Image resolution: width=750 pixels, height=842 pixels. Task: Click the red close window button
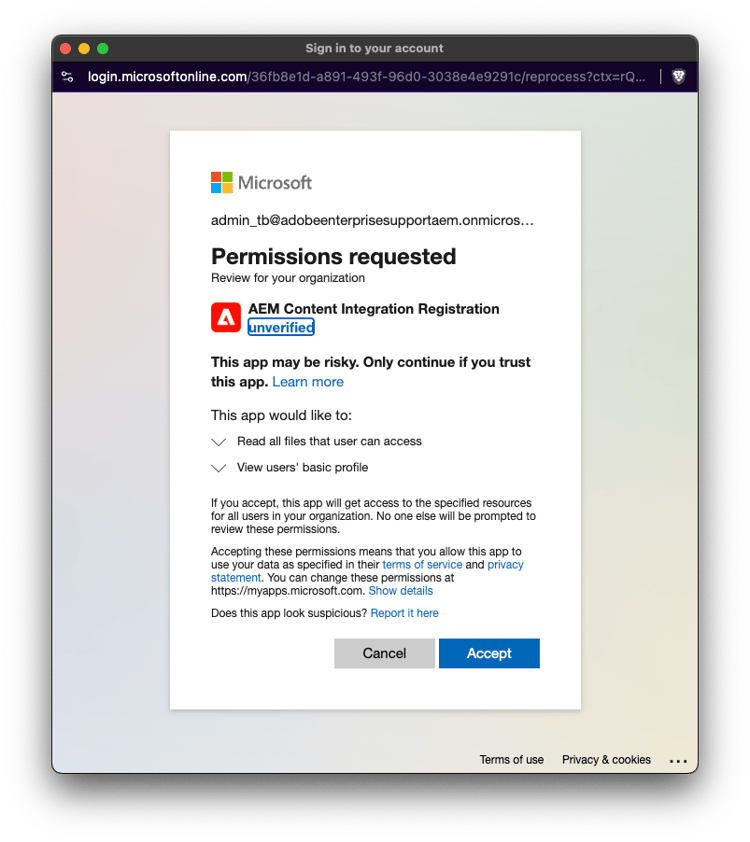(x=65, y=48)
